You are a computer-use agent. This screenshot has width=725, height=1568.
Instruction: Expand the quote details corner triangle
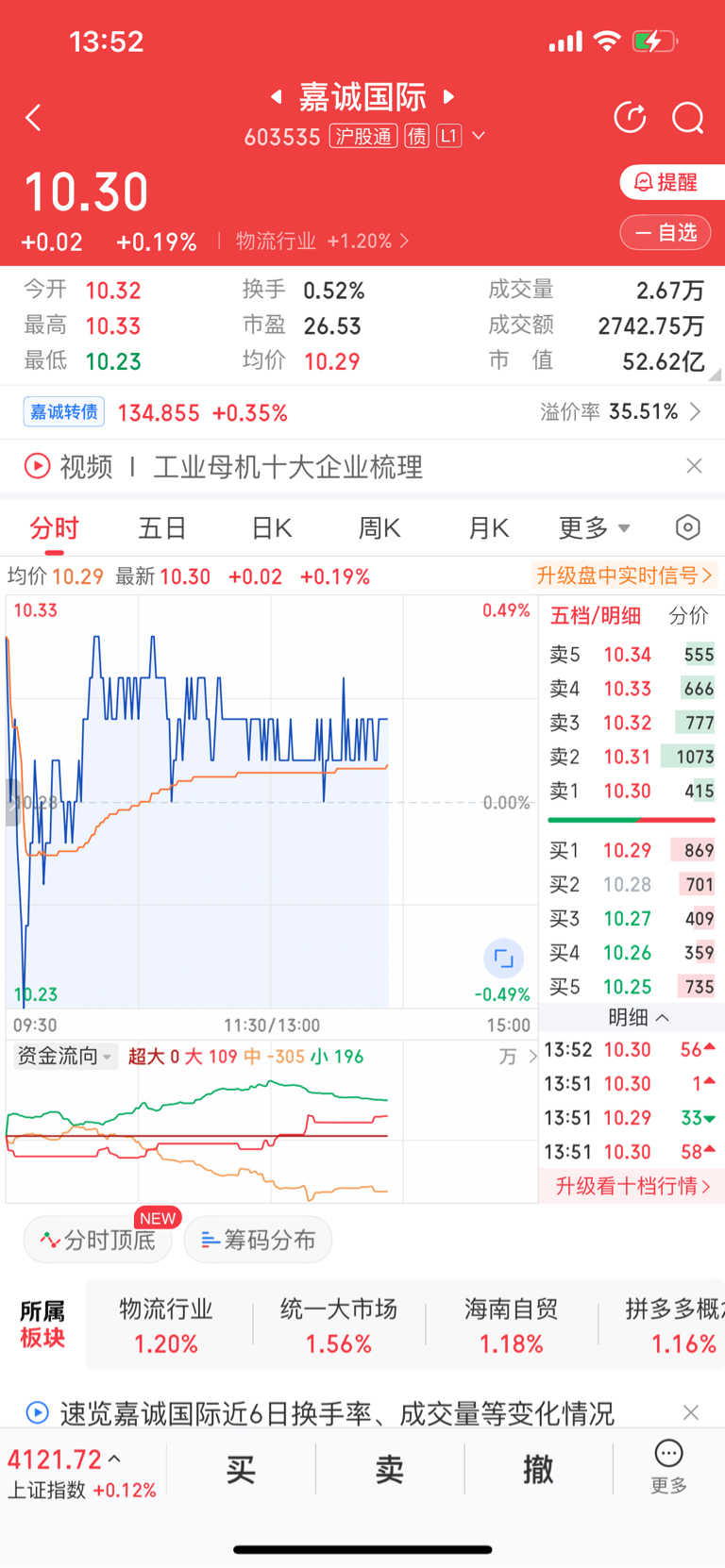coord(715,375)
